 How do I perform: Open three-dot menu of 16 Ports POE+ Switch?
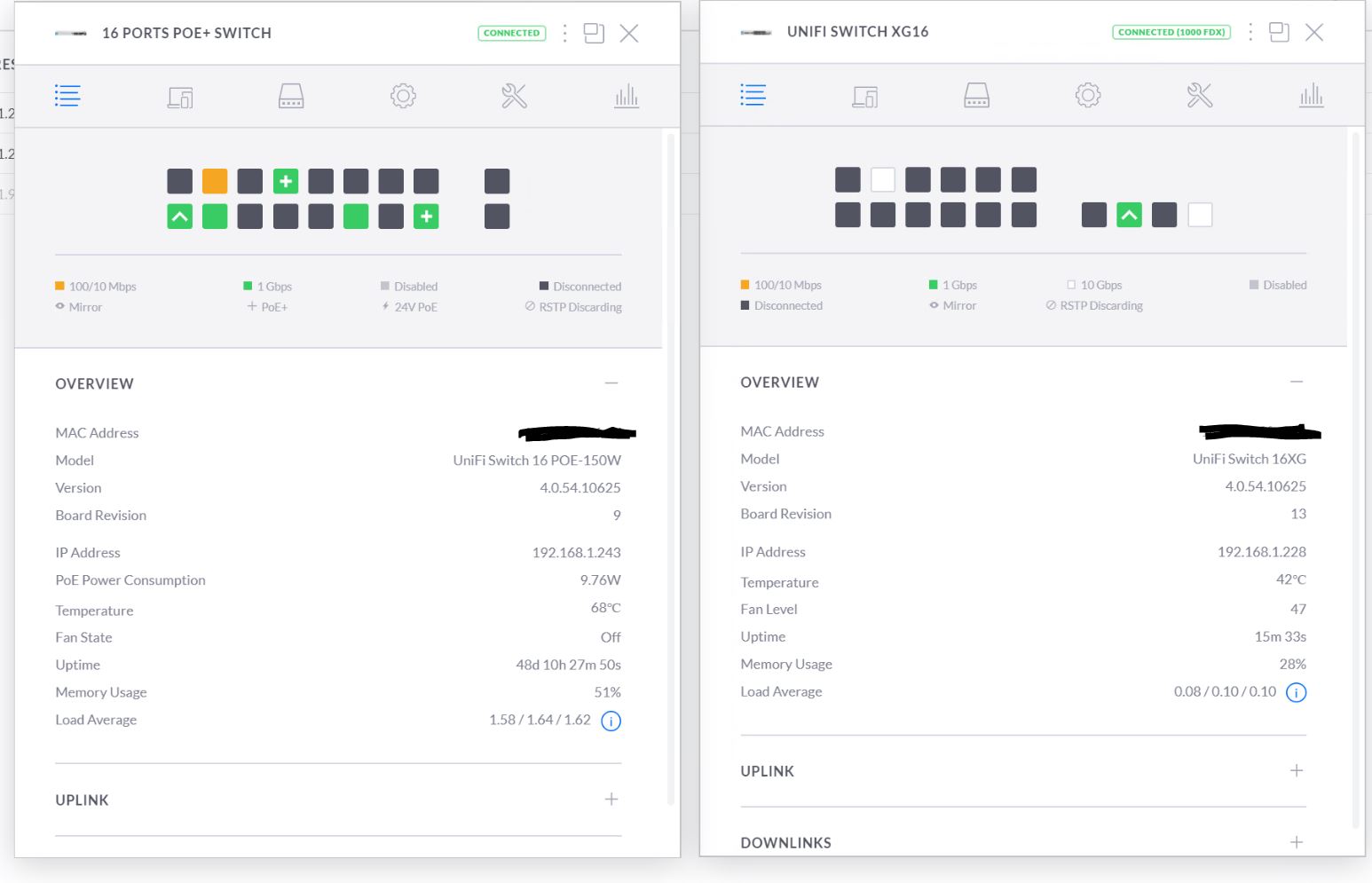coord(565,34)
